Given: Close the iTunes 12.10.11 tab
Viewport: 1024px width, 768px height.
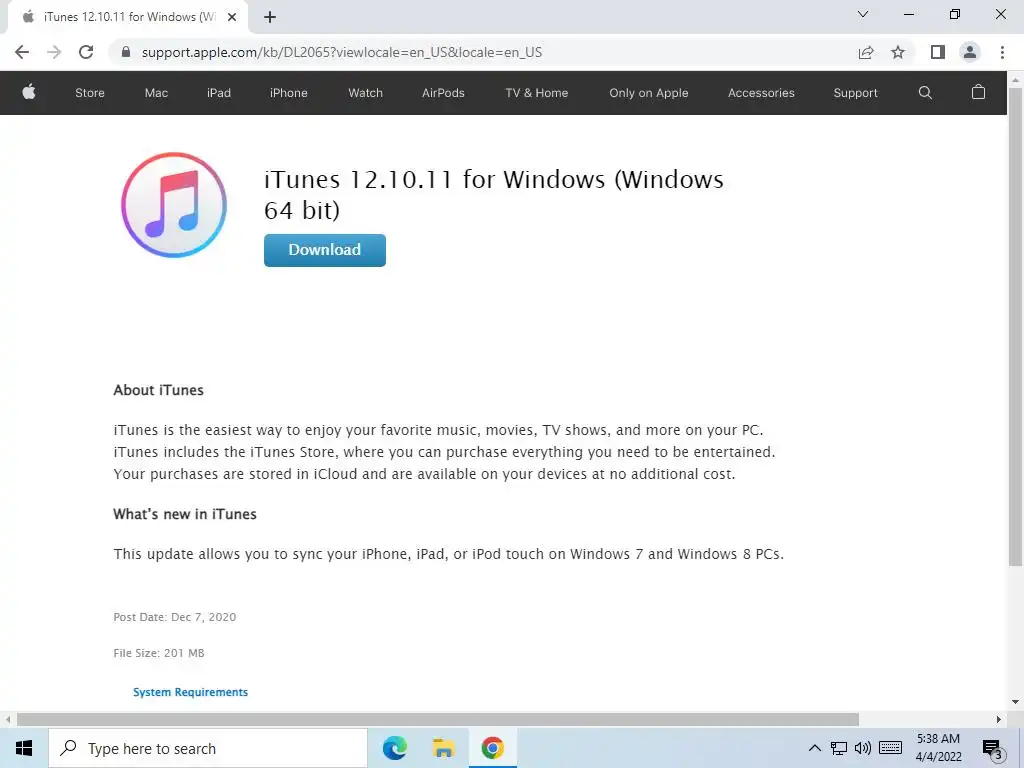Looking at the screenshot, I should [x=232, y=17].
